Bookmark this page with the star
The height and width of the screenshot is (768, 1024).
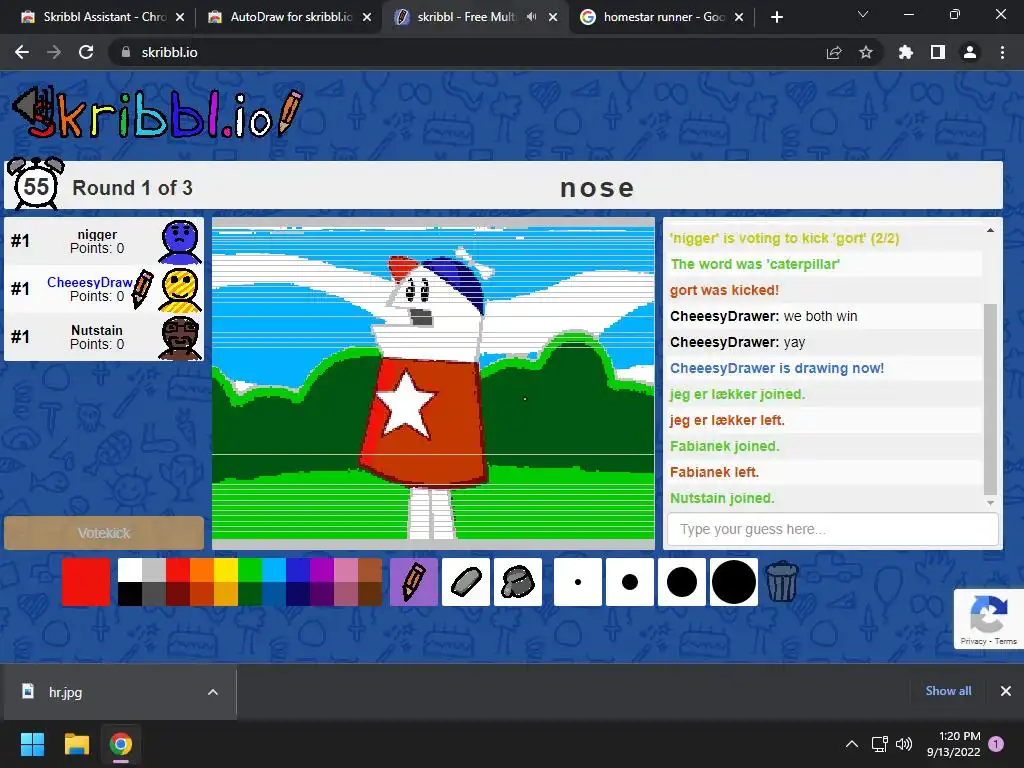click(x=866, y=52)
